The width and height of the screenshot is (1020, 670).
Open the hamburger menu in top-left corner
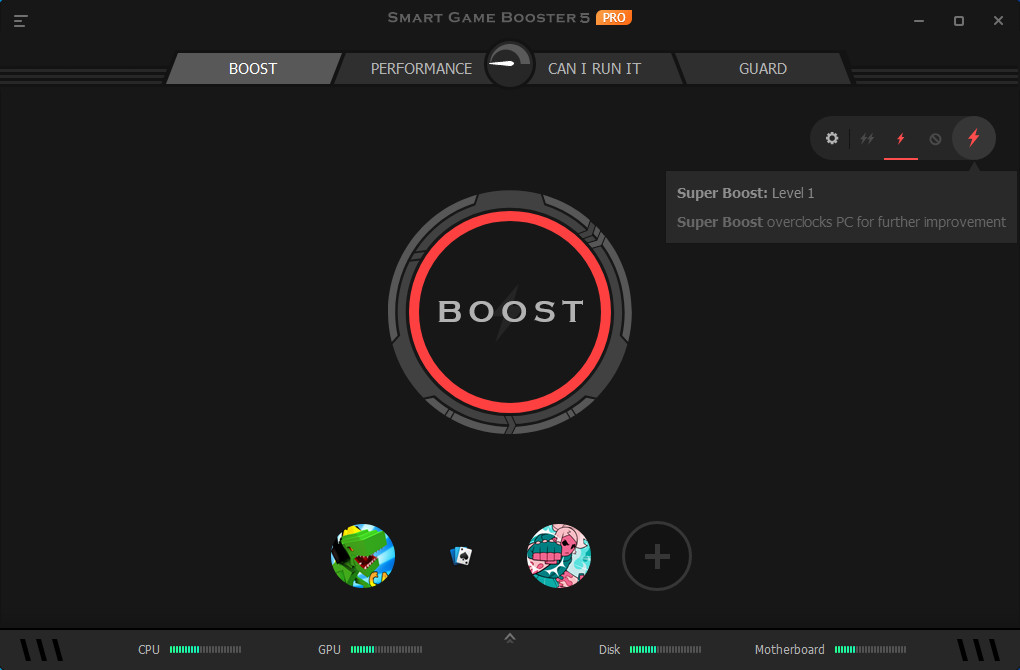[20, 20]
